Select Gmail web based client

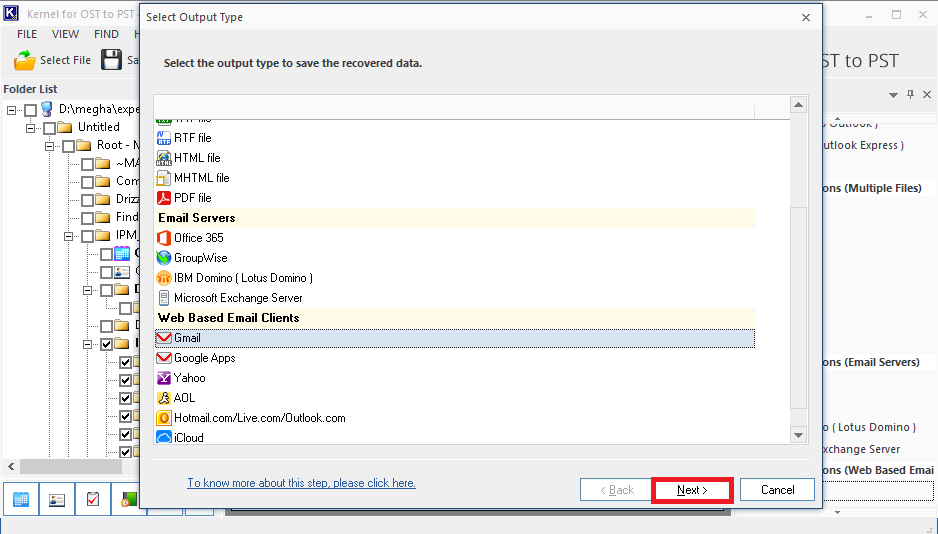click(x=455, y=338)
